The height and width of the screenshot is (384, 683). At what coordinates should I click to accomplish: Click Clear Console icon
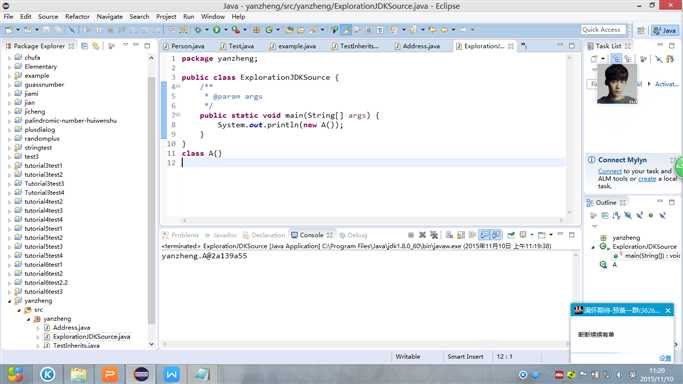[x=449, y=235]
